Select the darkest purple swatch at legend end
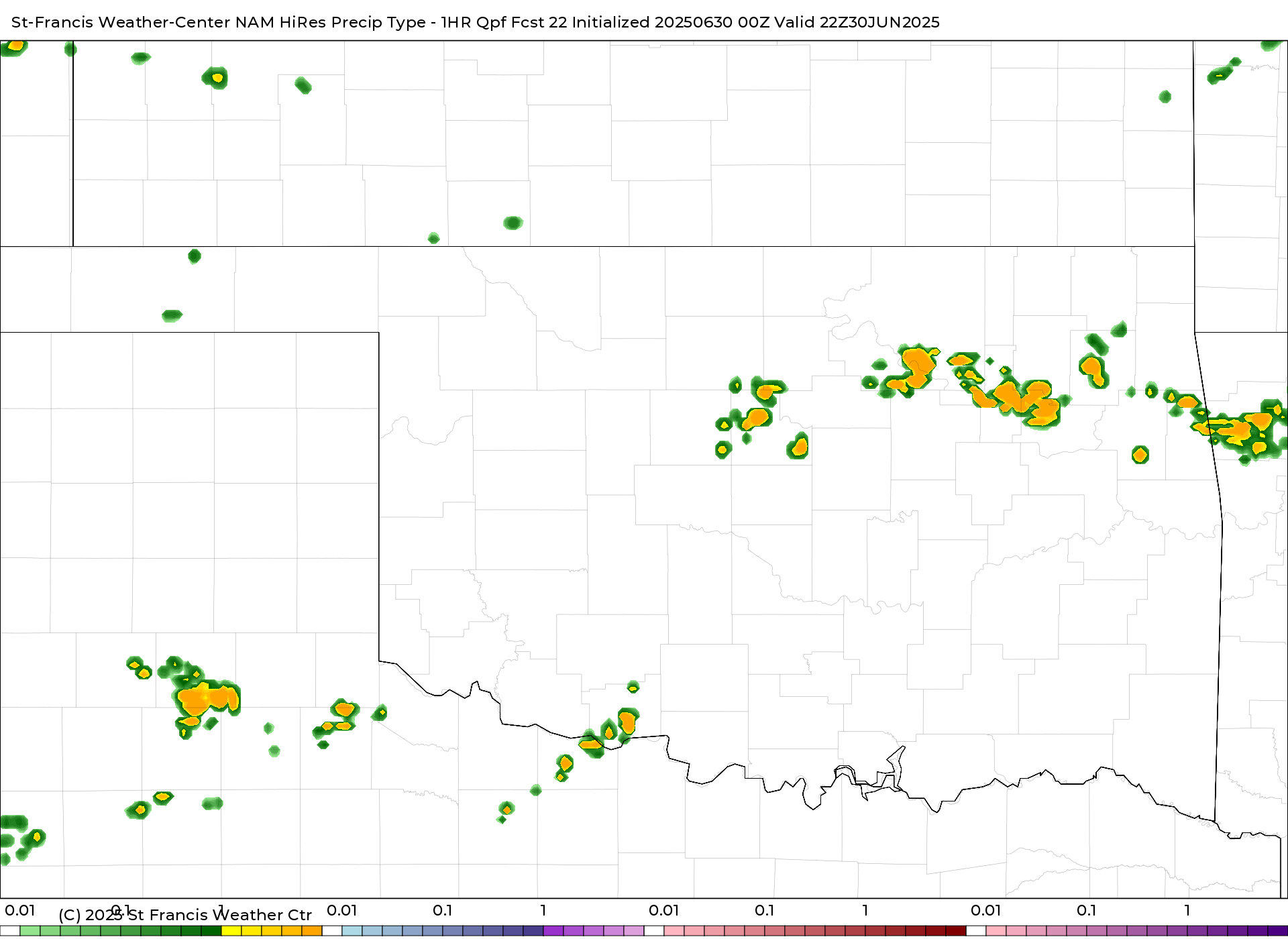 (x=1278, y=931)
